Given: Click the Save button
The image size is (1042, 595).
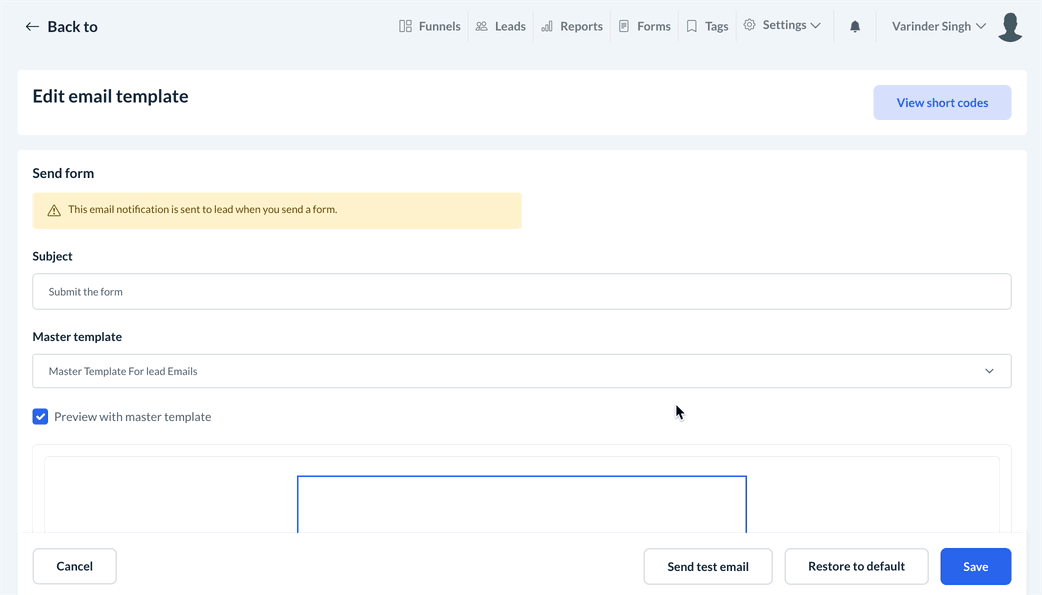Looking at the screenshot, I should point(975,566).
